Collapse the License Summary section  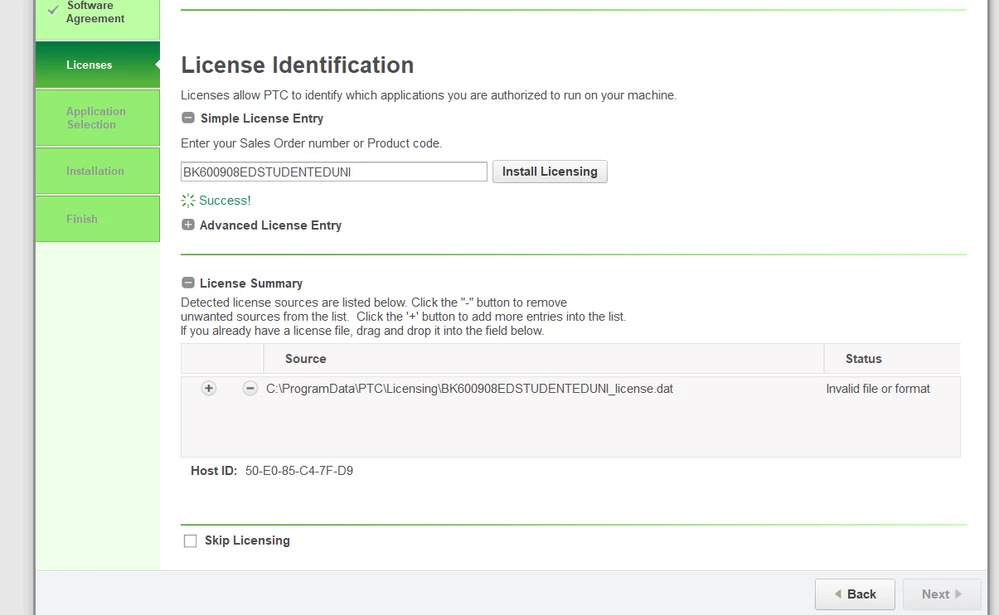188,283
